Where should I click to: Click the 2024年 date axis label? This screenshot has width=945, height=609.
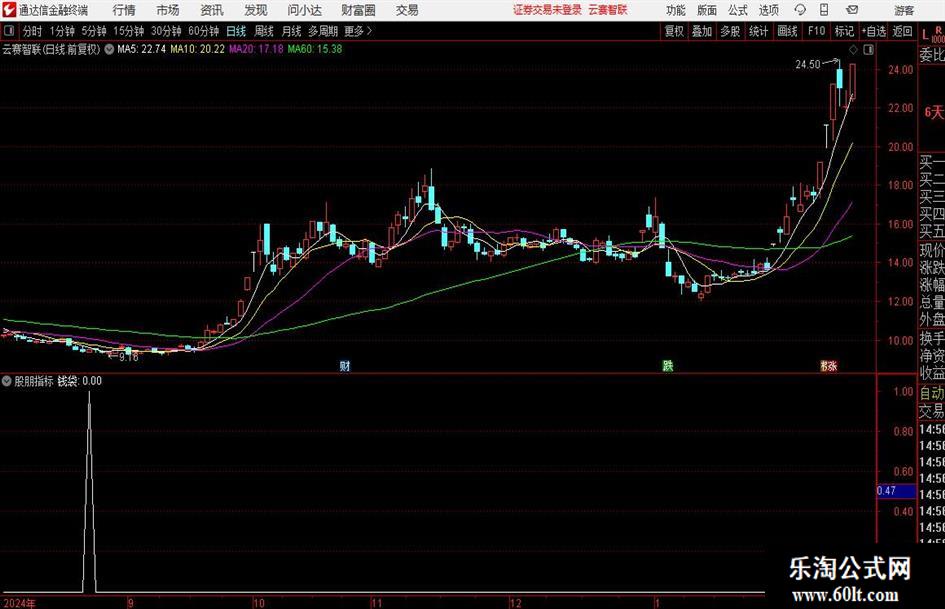[19, 603]
